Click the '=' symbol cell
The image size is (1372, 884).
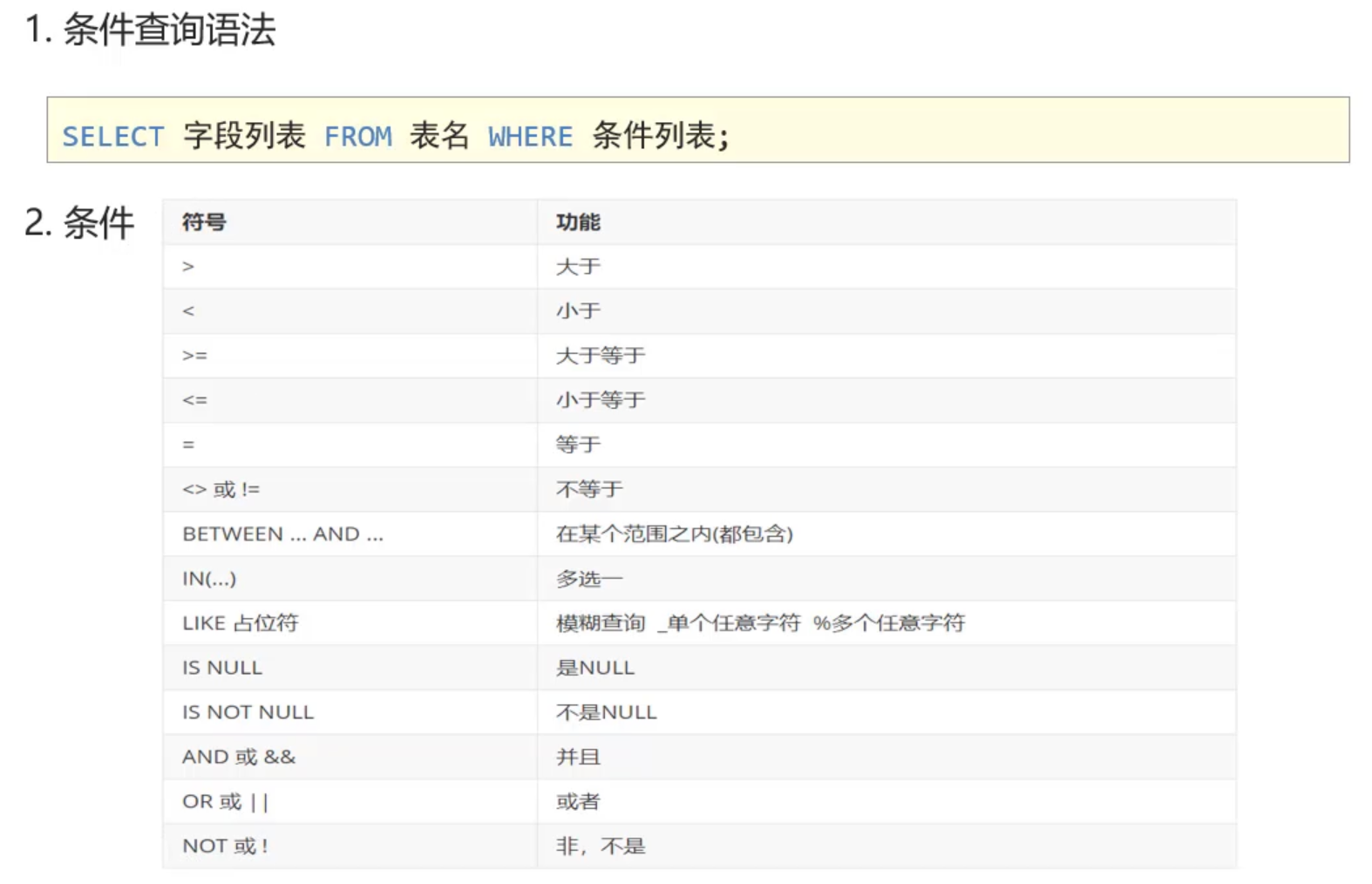click(x=350, y=445)
